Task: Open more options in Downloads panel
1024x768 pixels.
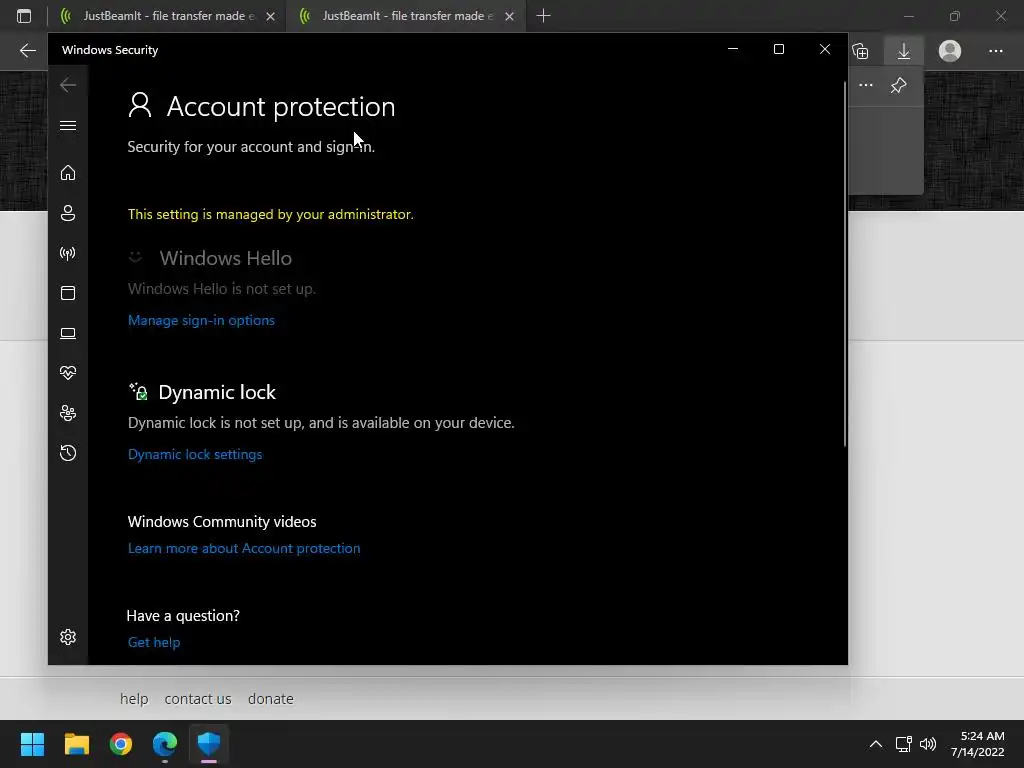Action: tap(866, 85)
